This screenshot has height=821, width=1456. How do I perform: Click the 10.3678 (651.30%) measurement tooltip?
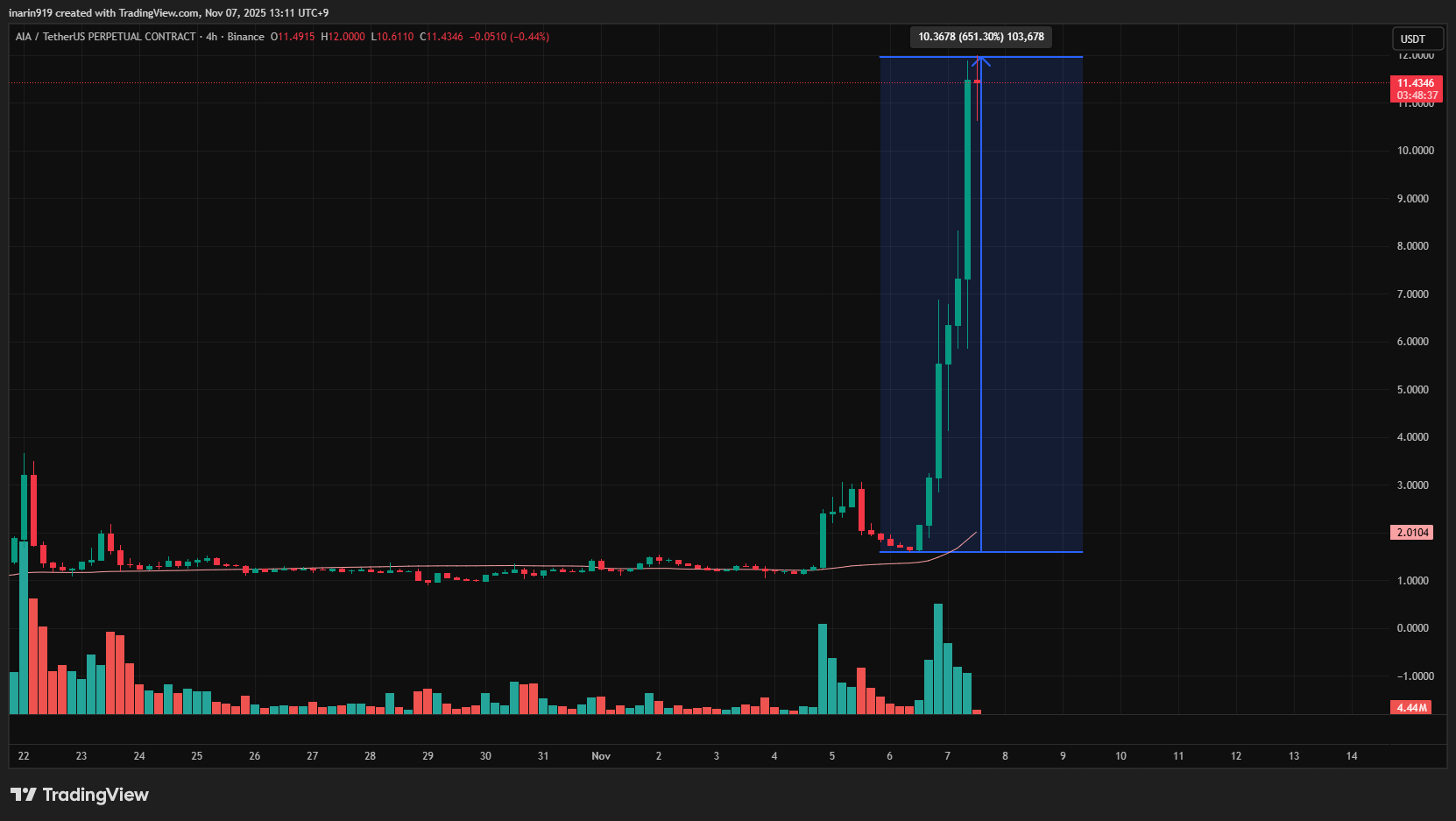click(x=980, y=37)
